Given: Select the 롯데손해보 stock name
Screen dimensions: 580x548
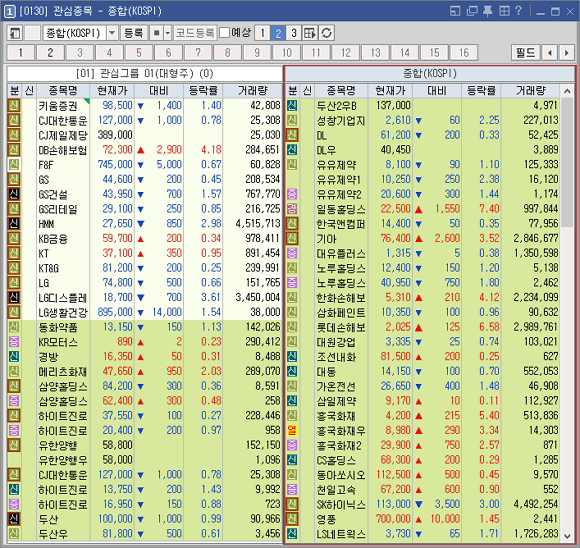Looking at the screenshot, I should [x=341, y=327].
